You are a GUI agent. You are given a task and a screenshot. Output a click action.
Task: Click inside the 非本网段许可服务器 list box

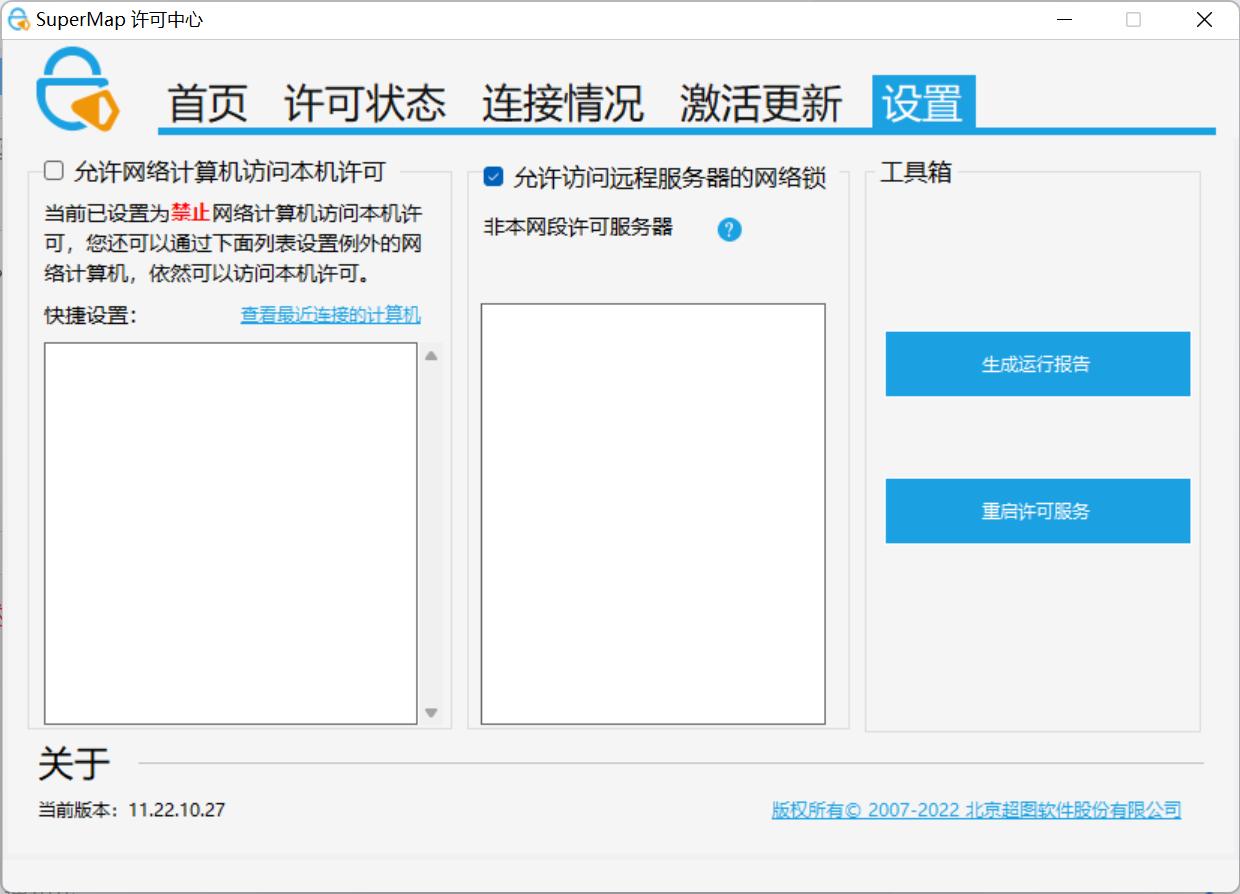pos(653,514)
